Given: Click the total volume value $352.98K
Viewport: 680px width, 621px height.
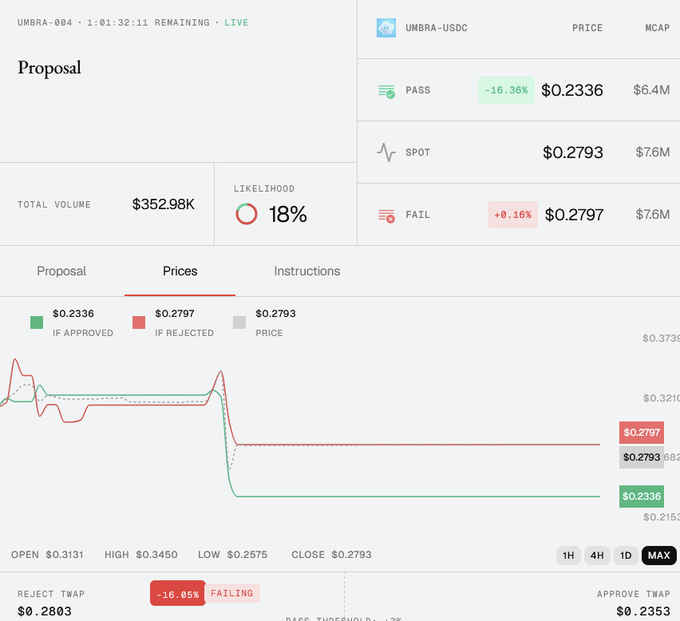Looking at the screenshot, I should point(163,204).
